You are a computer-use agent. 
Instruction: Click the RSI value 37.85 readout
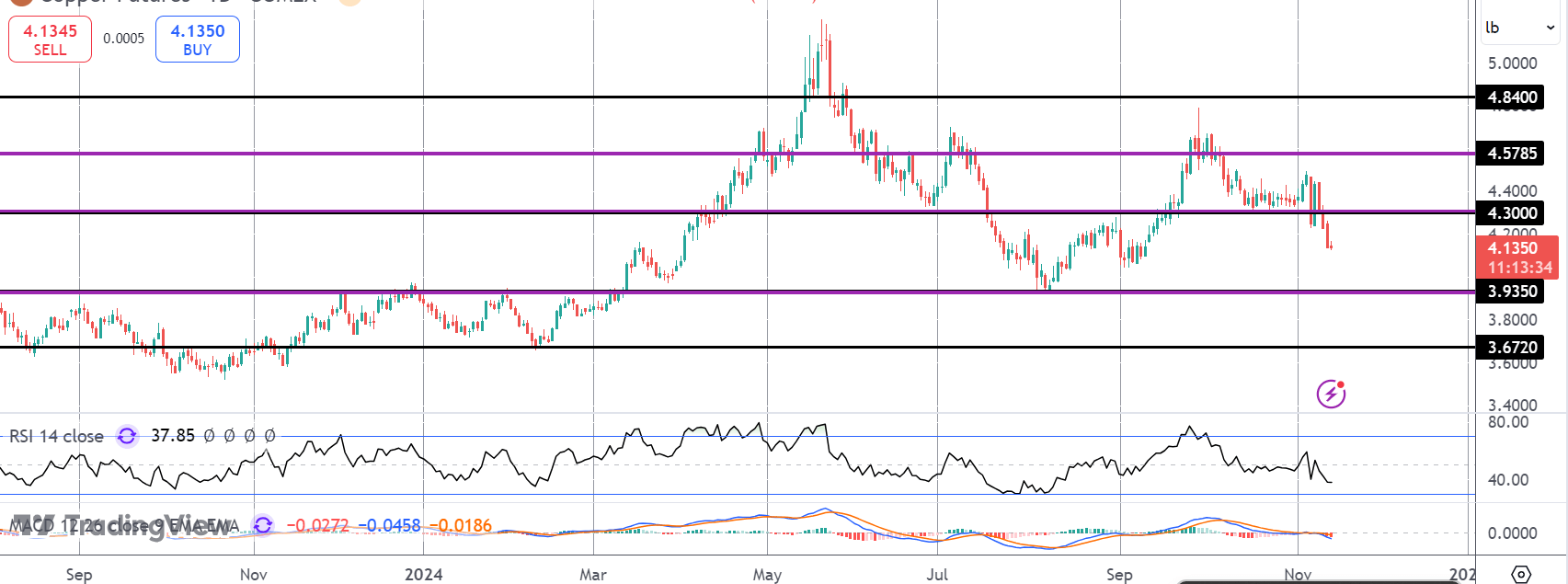[x=173, y=435]
